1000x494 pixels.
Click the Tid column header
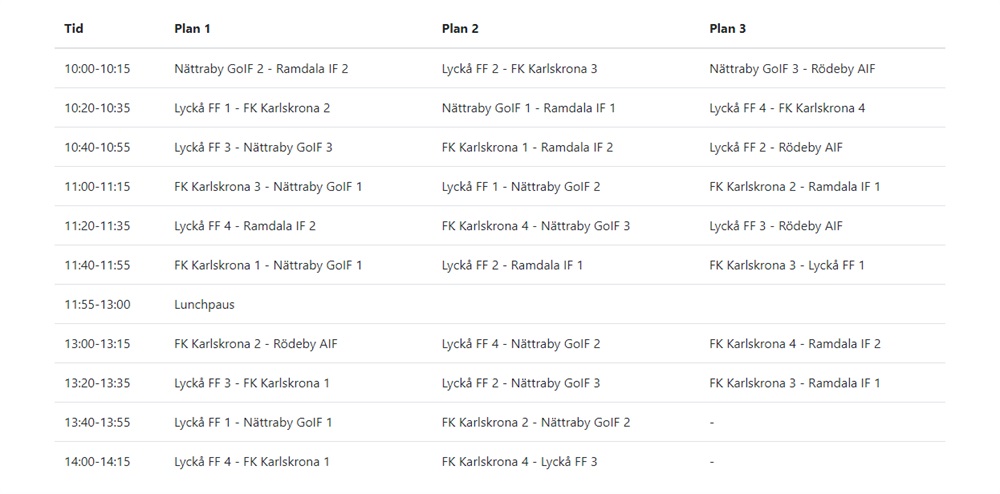point(74,29)
